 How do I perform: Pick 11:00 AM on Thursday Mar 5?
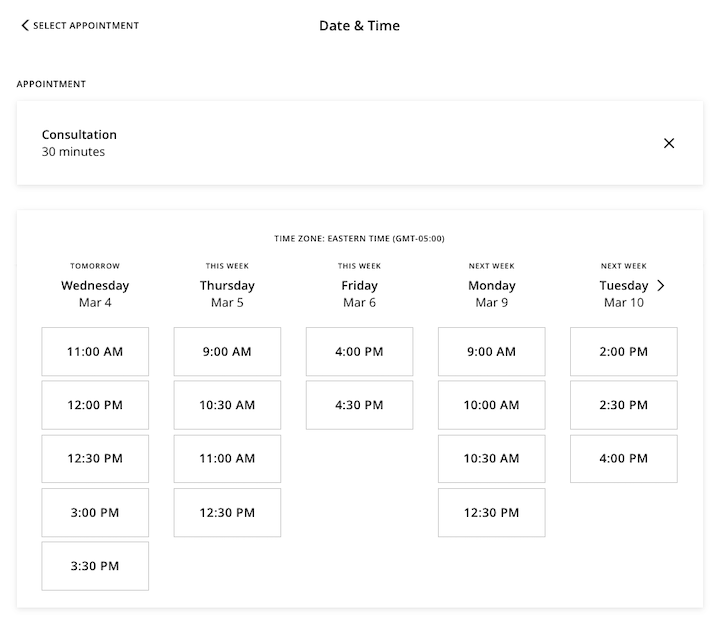(227, 459)
